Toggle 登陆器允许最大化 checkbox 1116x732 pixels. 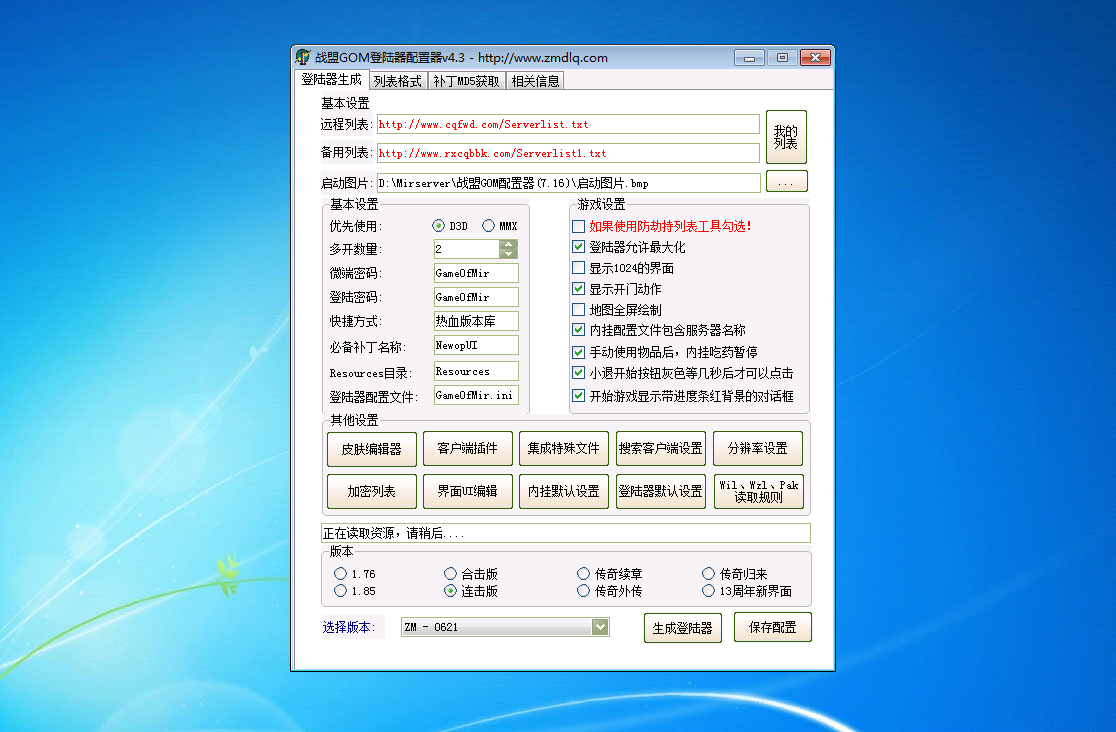pos(579,247)
